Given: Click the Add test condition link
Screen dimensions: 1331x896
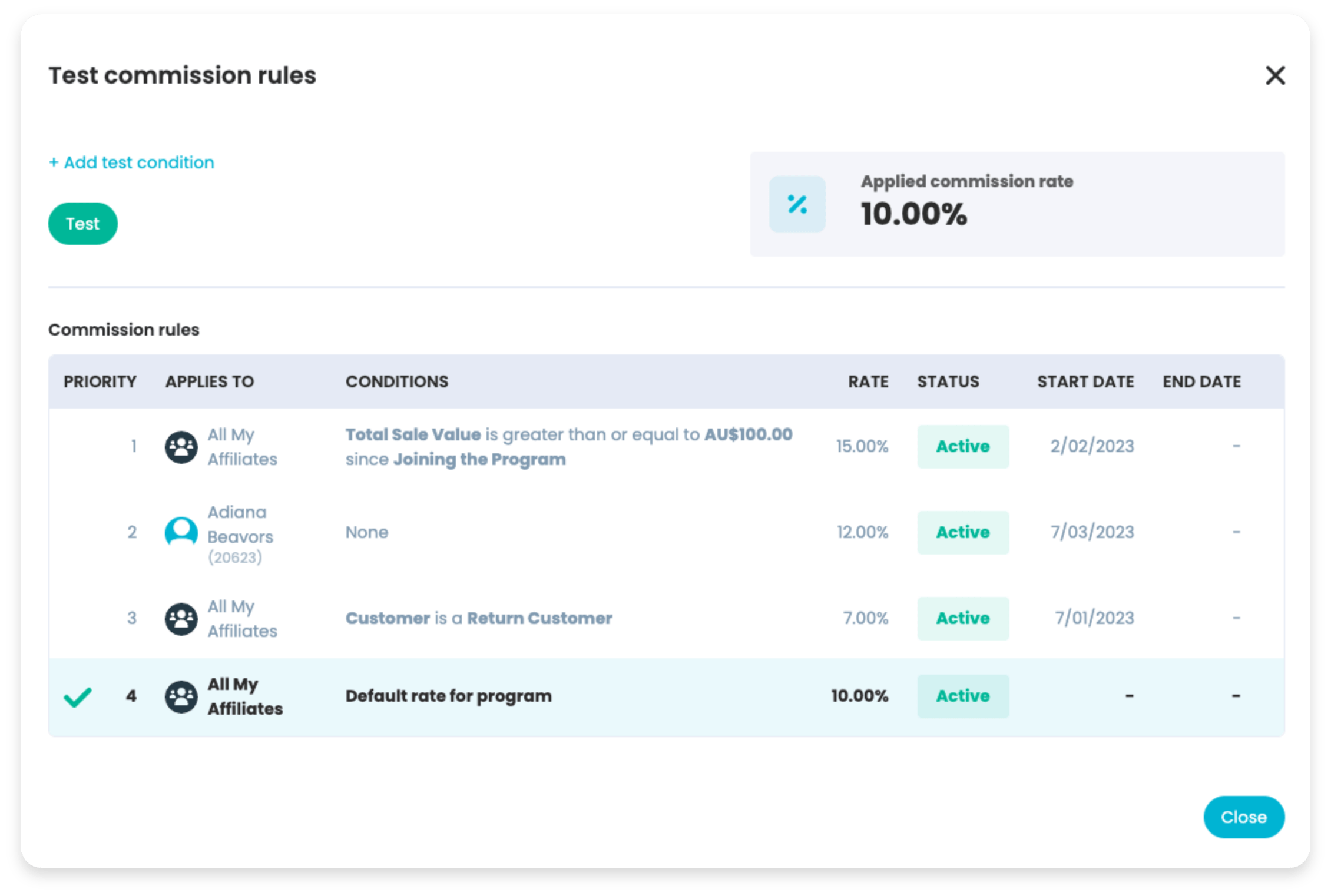Looking at the screenshot, I should click(x=131, y=162).
